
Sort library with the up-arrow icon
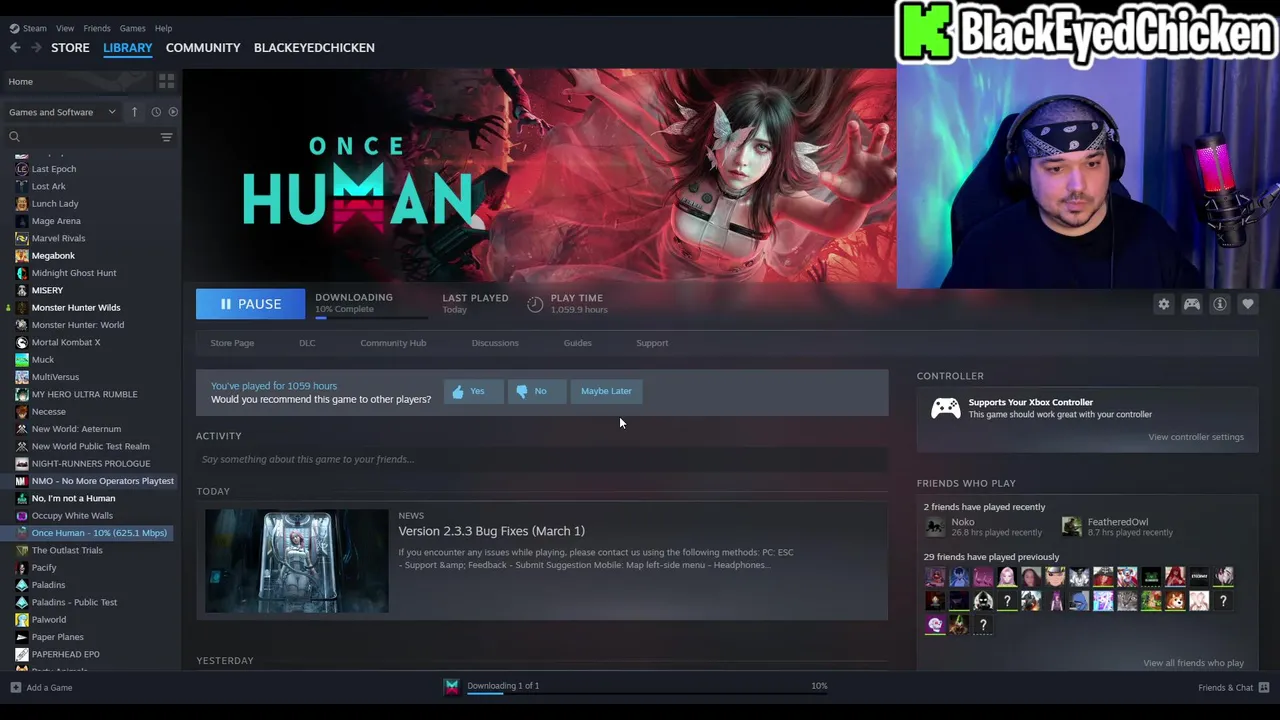click(x=134, y=112)
